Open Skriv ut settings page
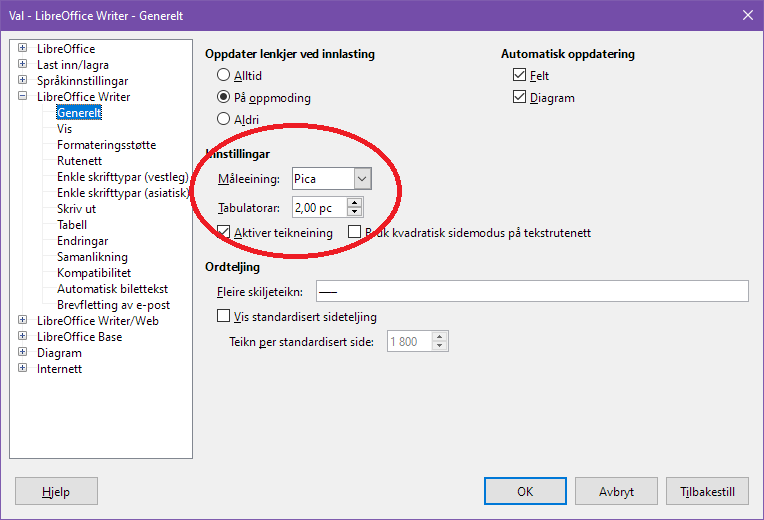The width and height of the screenshot is (764, 520). [x=76, y=209]
